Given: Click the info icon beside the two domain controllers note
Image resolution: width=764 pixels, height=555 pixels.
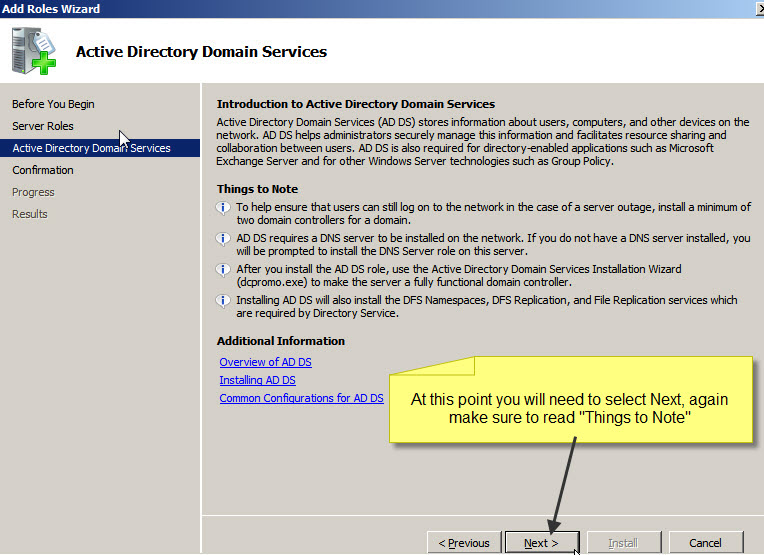Looking at the screenshot, I should [x=224, y=208].
